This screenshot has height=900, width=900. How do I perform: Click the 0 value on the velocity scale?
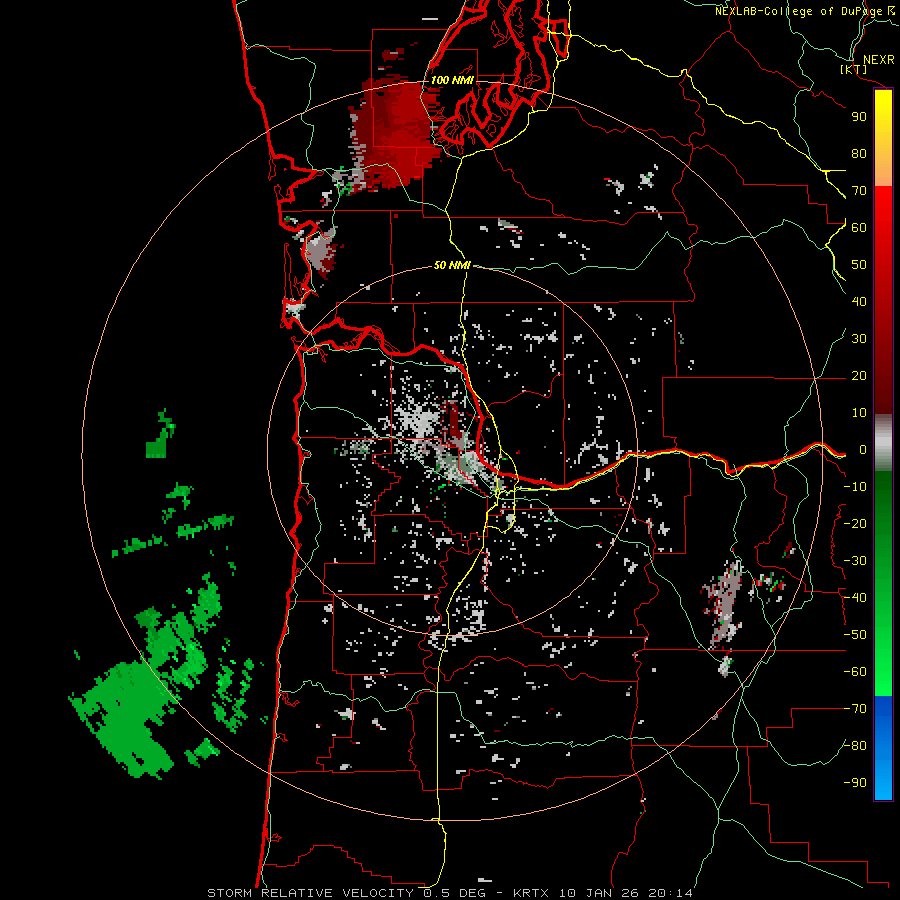(x=863, y=450)
